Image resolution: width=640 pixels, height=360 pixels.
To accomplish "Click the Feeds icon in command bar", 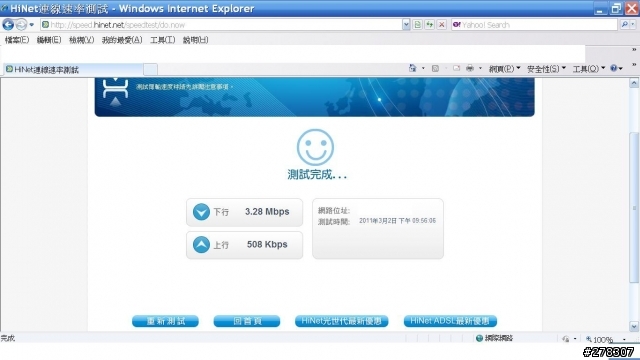I will pos(435,69).
